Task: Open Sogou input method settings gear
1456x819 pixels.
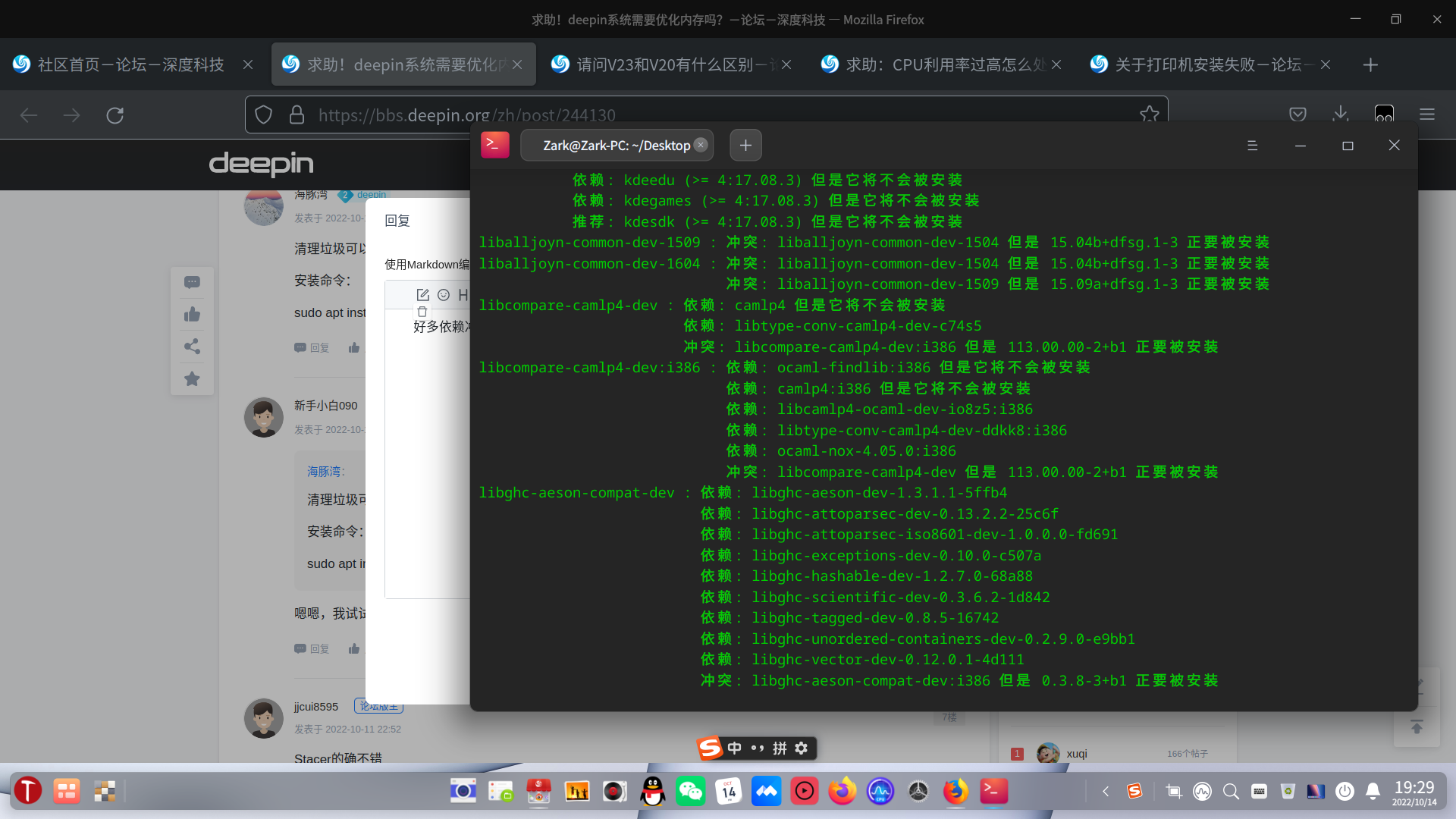Action: click(x=802, y=748)
